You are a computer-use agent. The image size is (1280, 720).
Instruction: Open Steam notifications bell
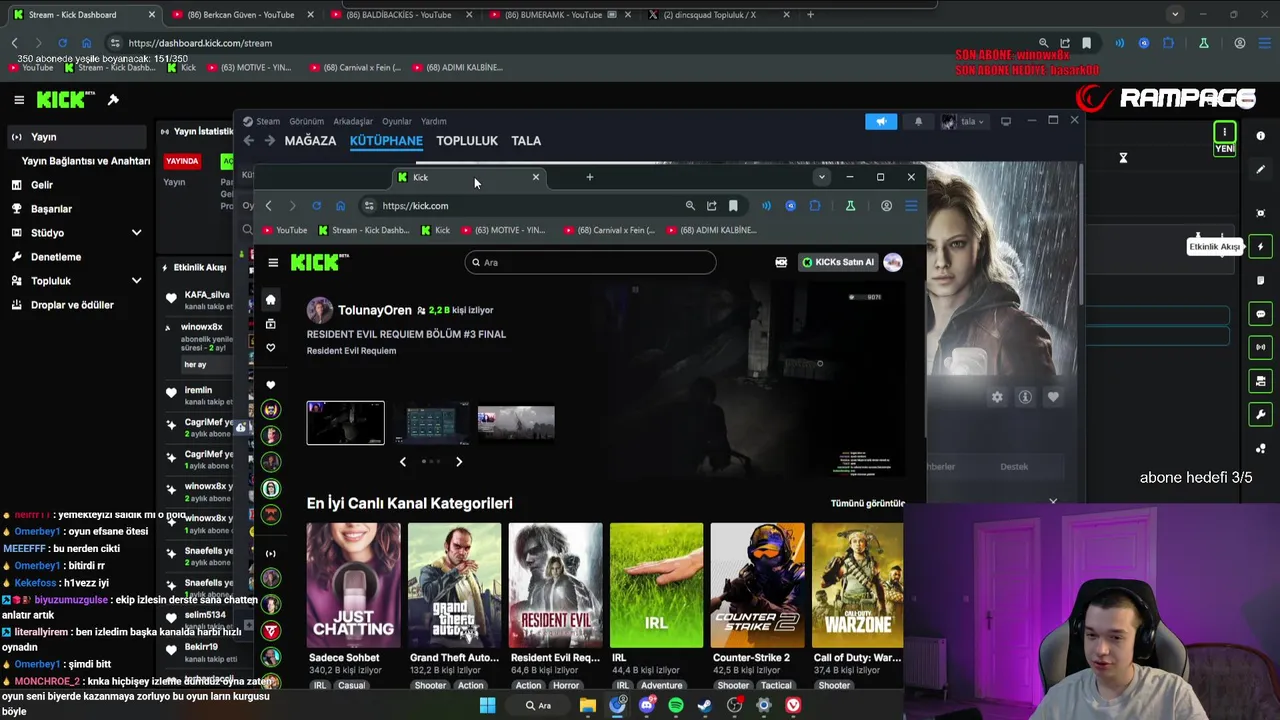click(x=918, y=121)
